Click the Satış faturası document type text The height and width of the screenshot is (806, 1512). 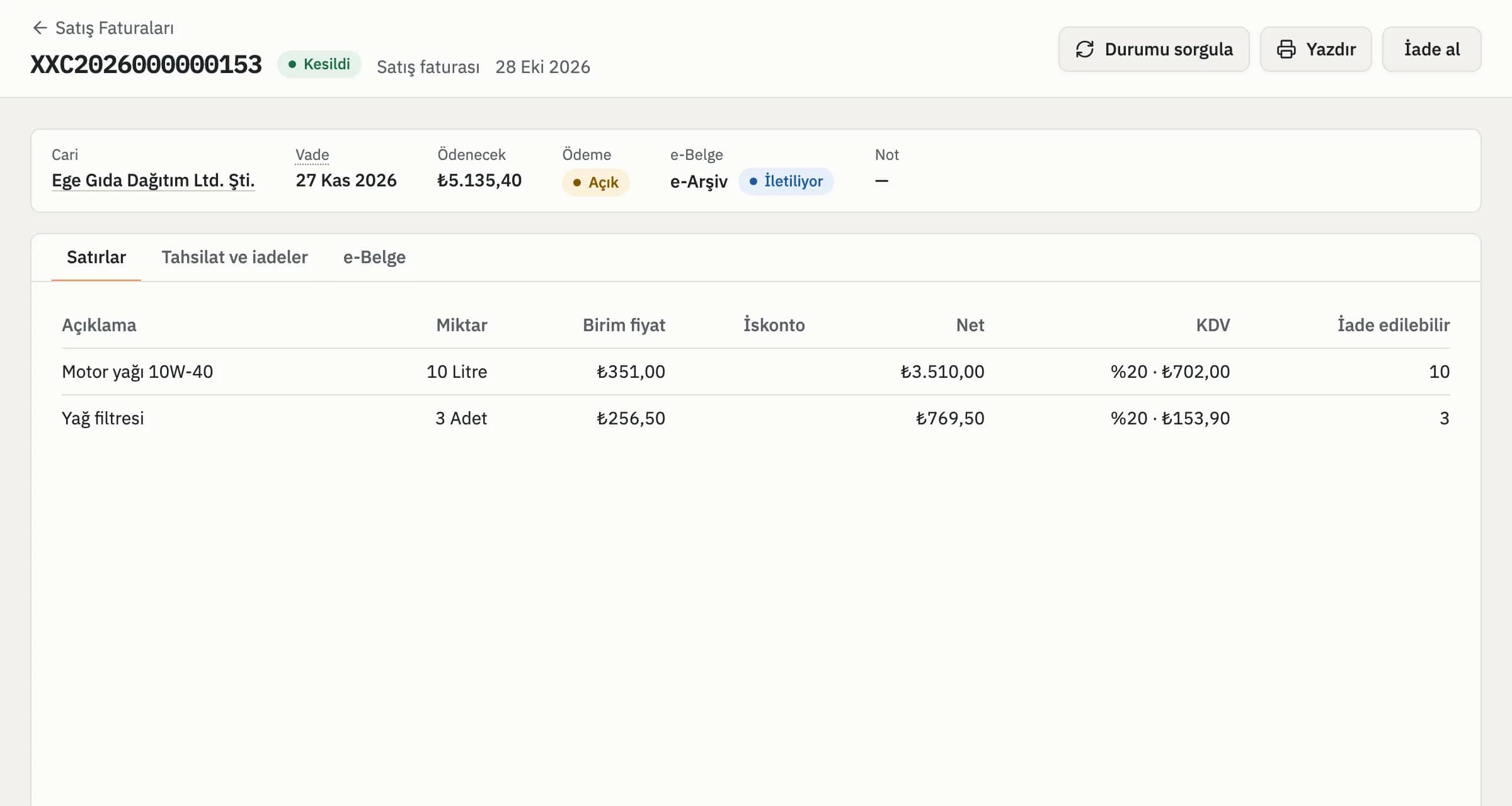coord(428,67)
